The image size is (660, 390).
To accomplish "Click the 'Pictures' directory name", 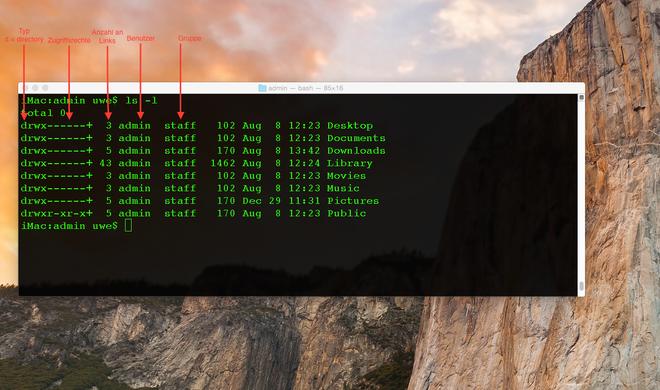I will tap(353, 201).
